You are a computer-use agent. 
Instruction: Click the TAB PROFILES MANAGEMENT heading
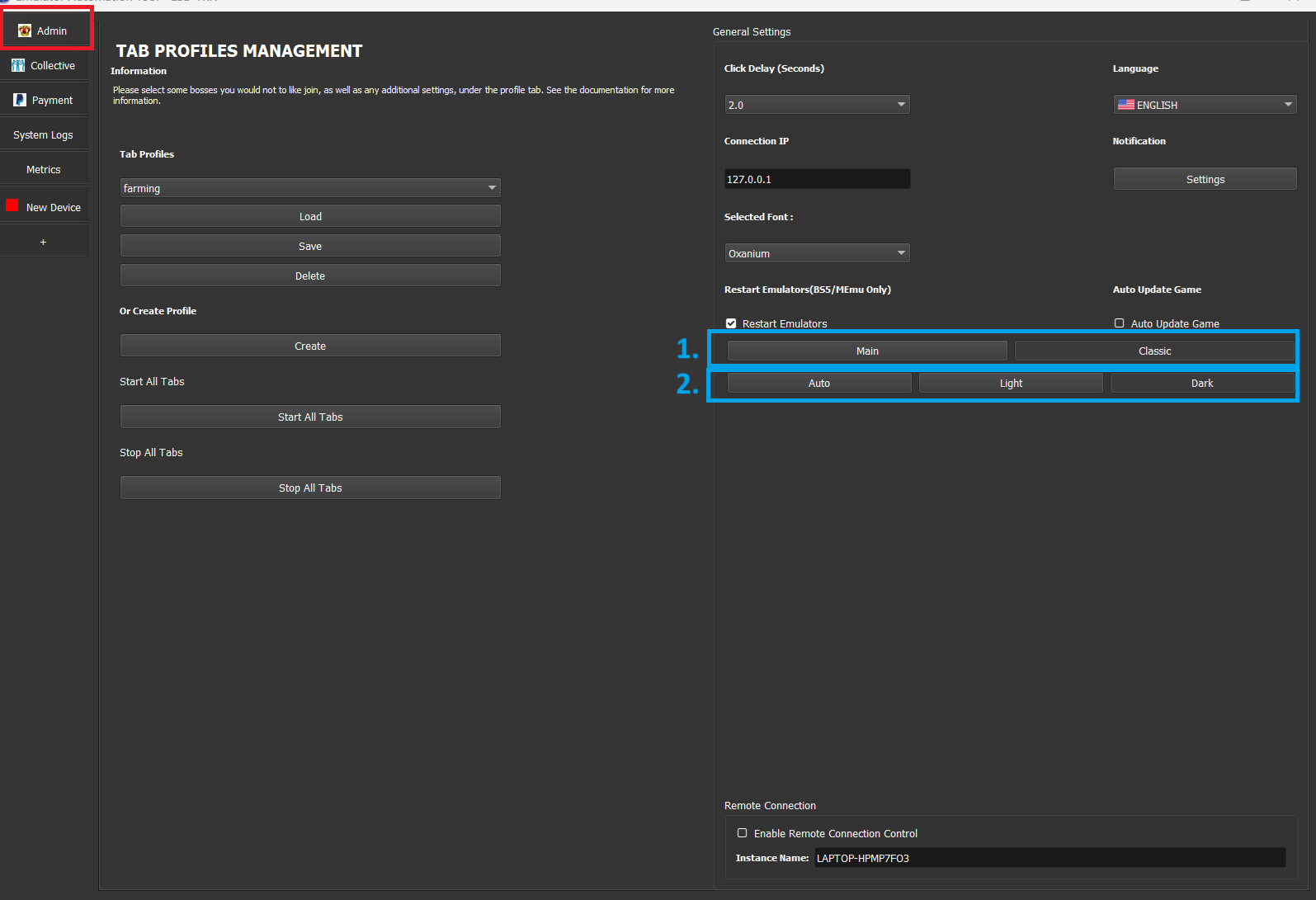(239, 51)
